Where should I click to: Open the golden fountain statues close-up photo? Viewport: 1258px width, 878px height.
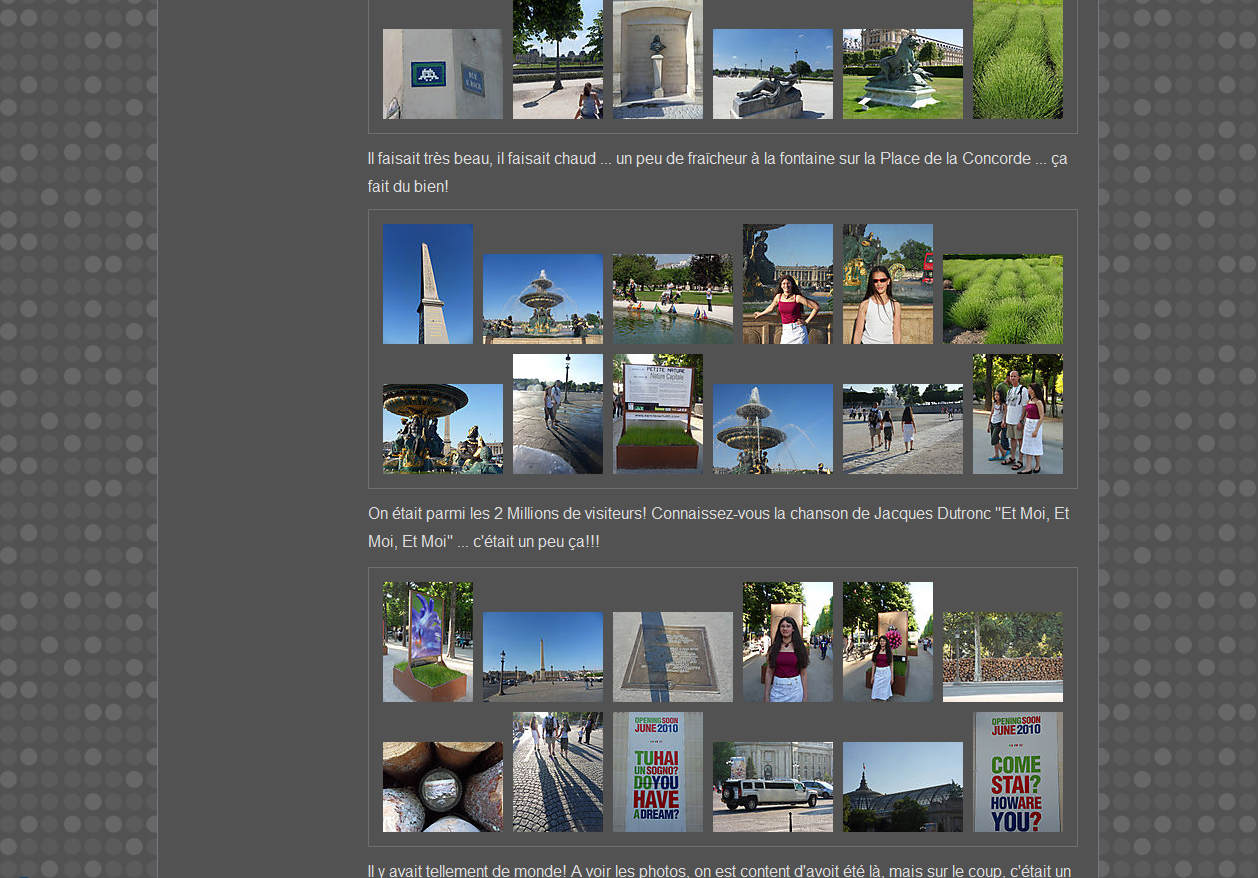tap(442, 429)
